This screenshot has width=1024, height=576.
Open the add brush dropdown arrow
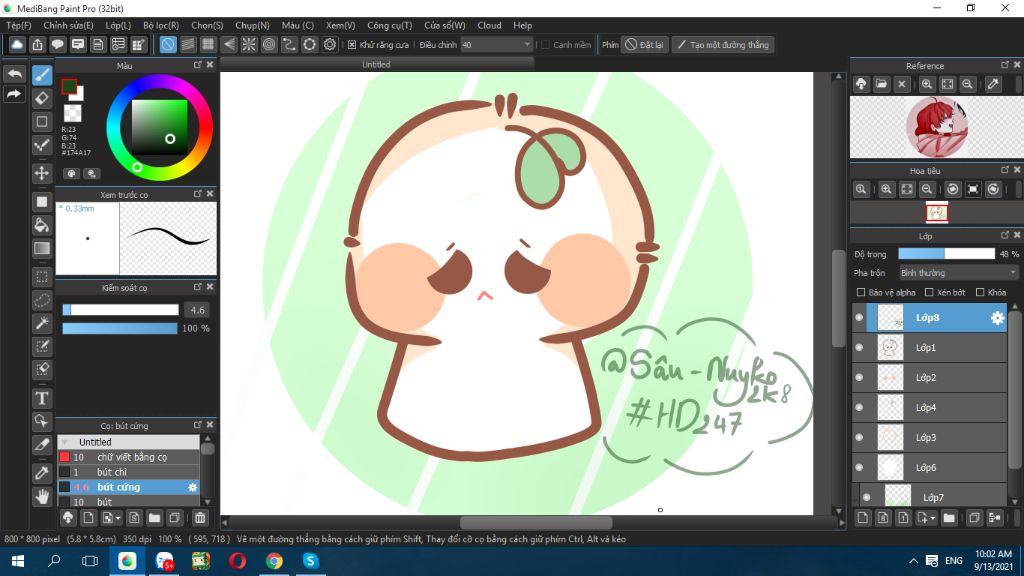pyautogui.click(x=118, y=519)
